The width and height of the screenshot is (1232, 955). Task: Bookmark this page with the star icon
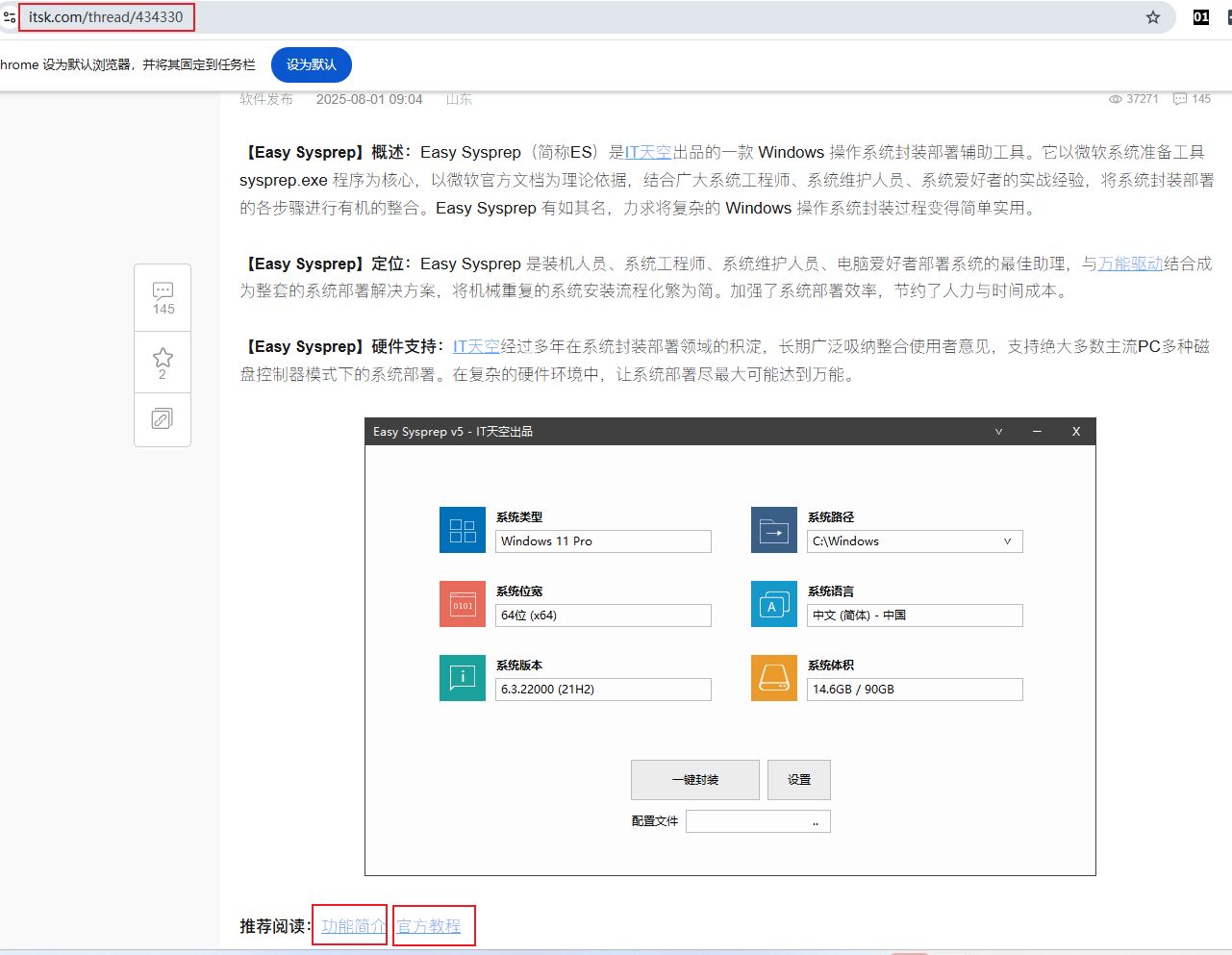click(1152, 17)
